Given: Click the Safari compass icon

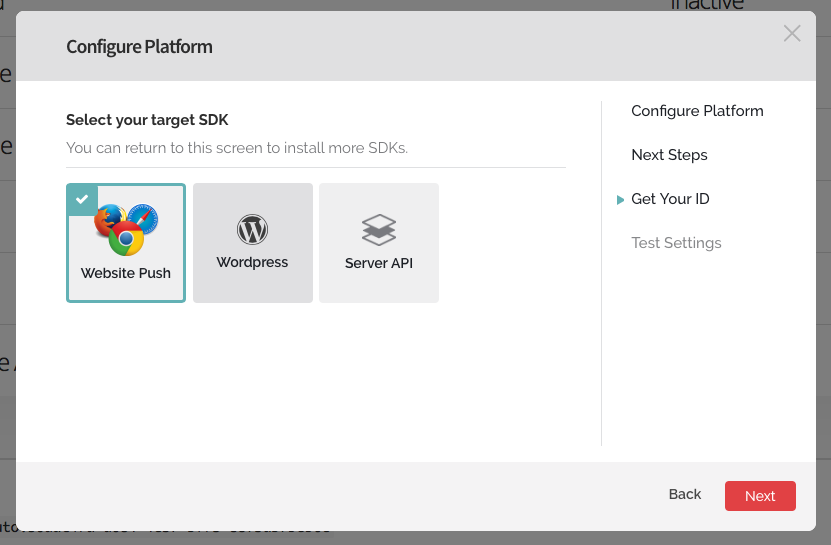Looking at the screenshot, I should [x=143, y=219].
